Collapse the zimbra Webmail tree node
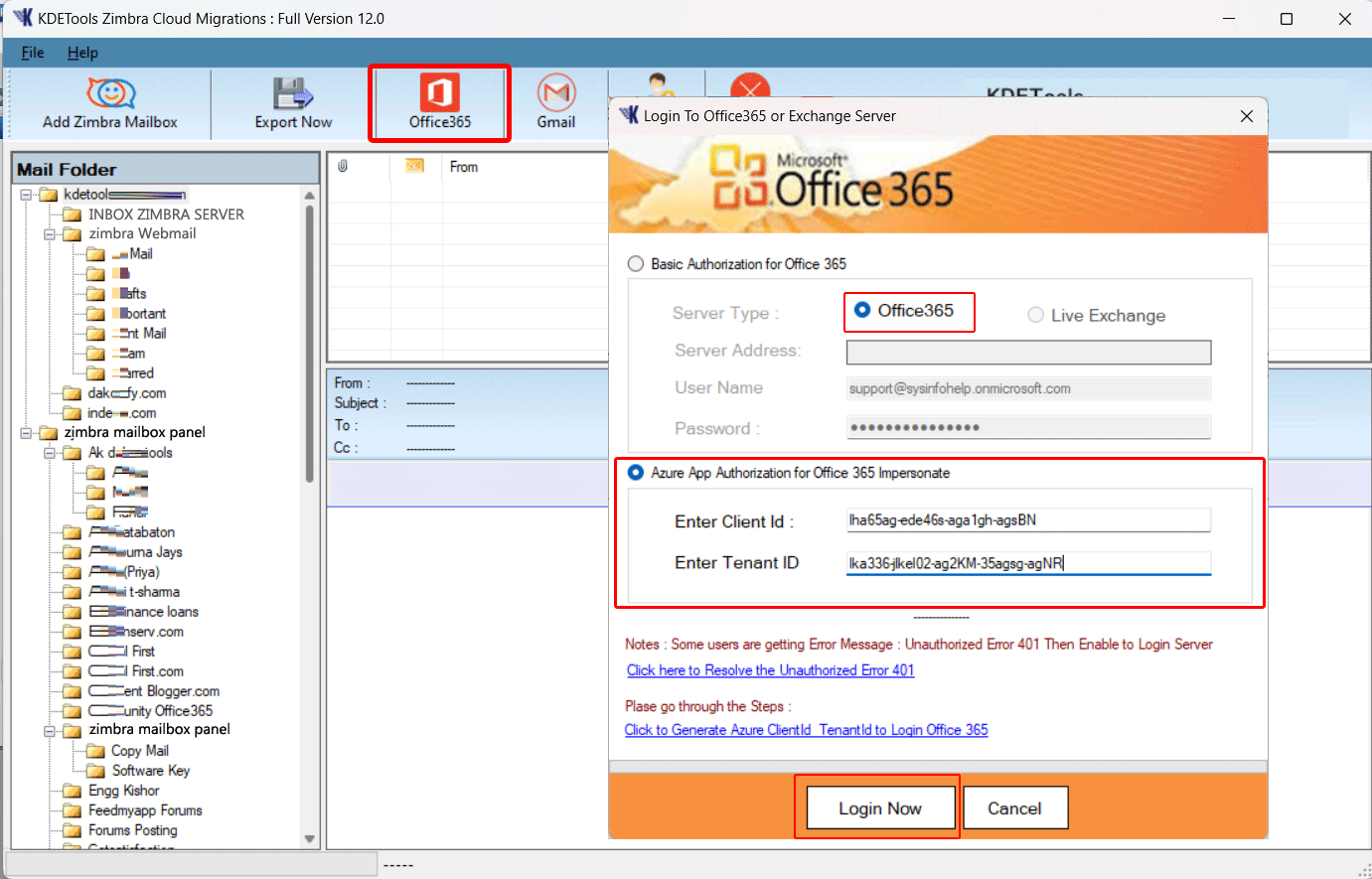 point(49,234)
